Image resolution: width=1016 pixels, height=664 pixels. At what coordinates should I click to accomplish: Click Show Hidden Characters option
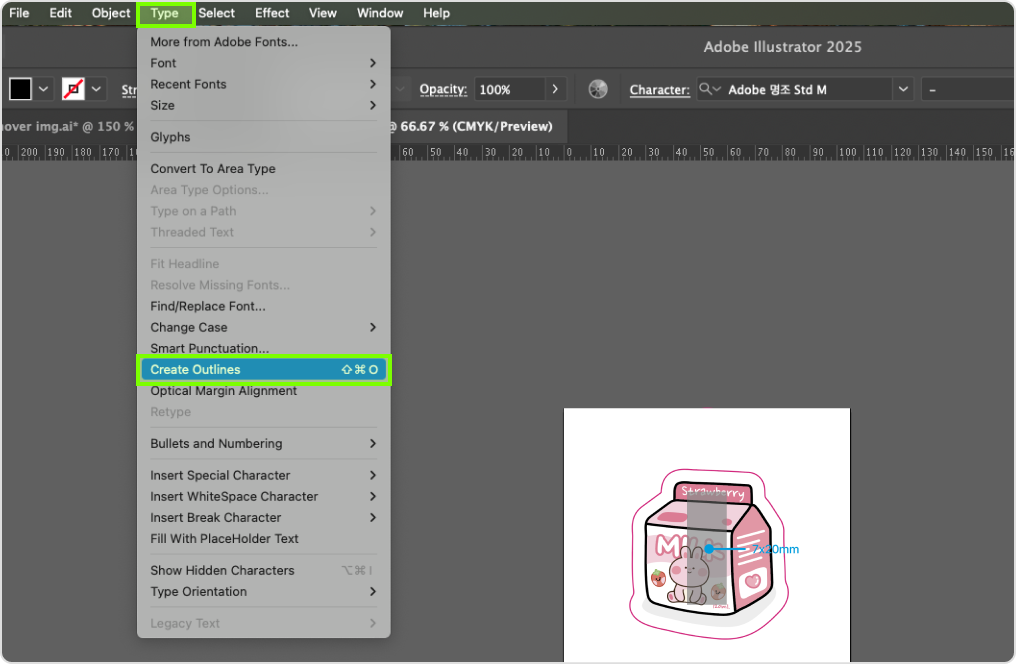[x=222, y=570]
